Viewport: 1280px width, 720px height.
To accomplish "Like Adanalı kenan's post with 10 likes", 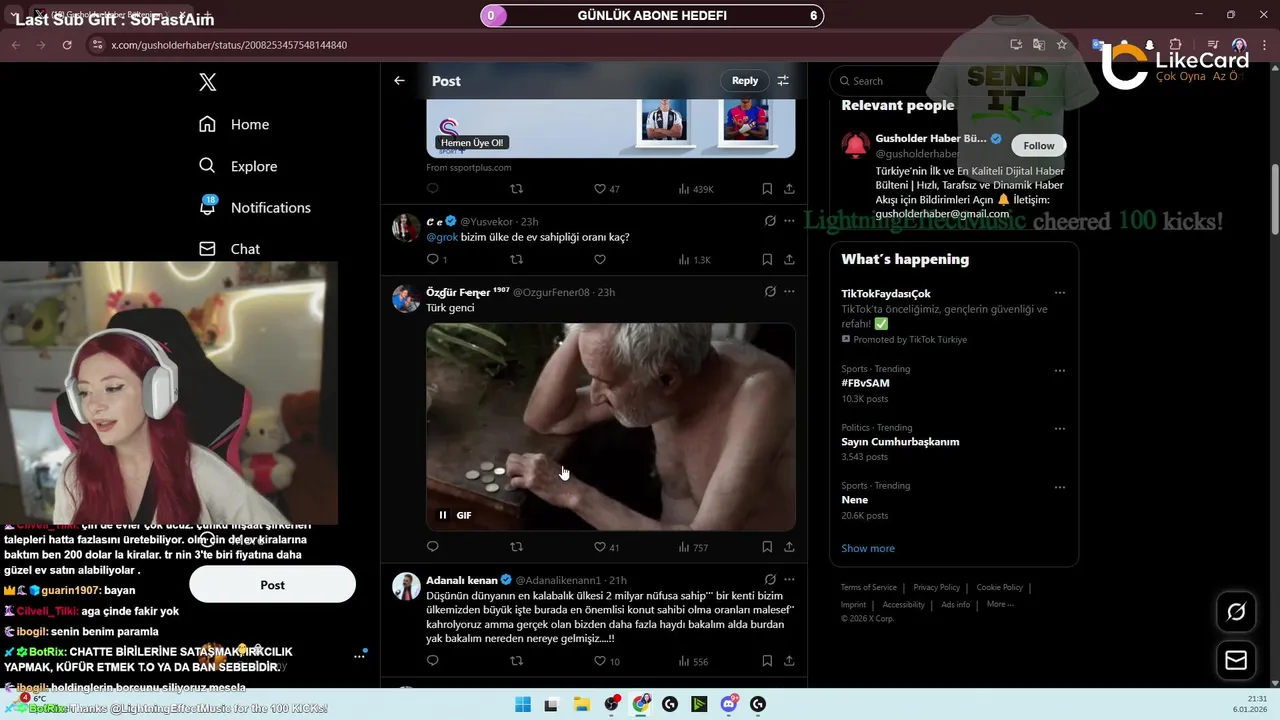I will click(x=607, y=661).
